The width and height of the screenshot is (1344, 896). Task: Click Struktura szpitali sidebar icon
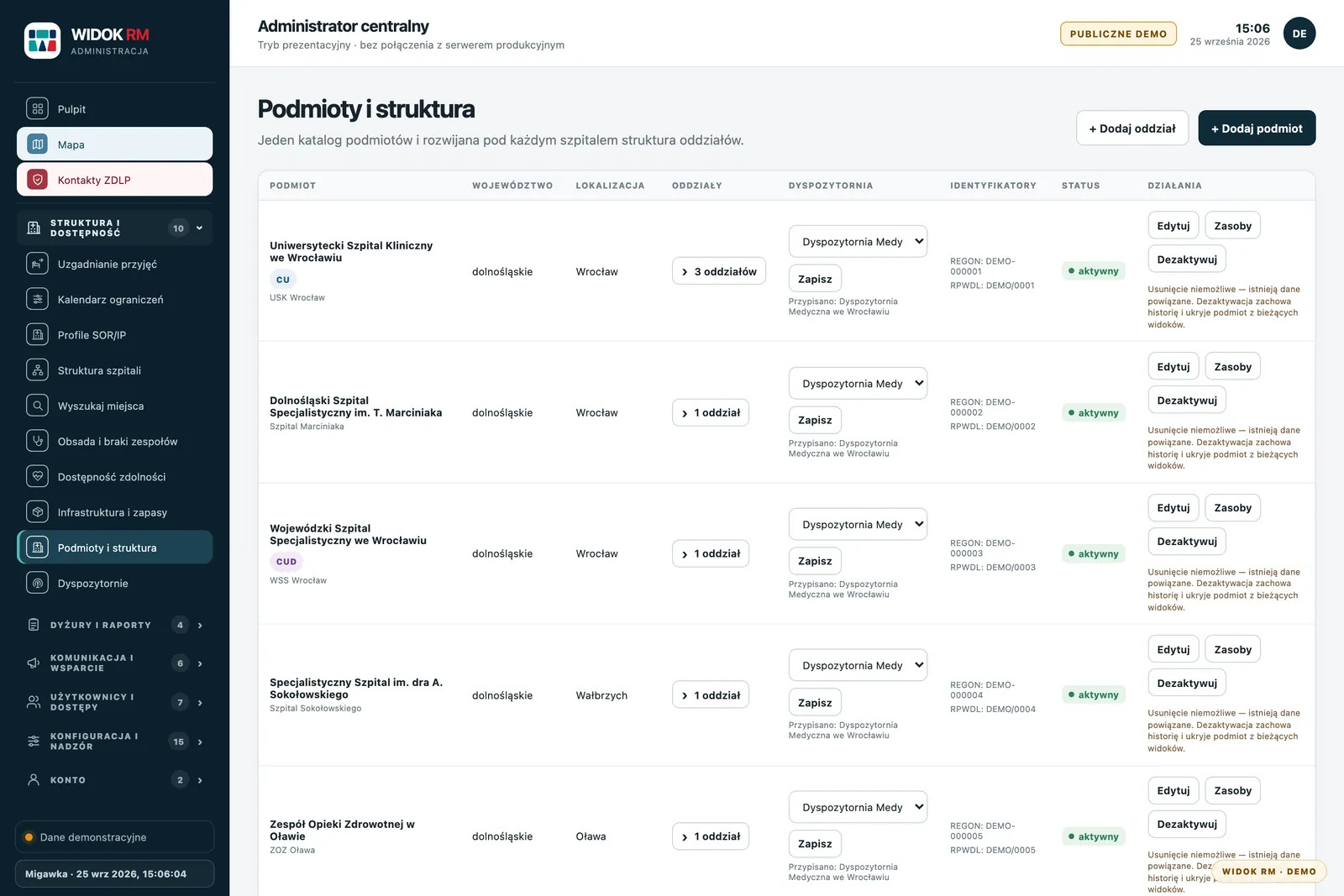37,370
